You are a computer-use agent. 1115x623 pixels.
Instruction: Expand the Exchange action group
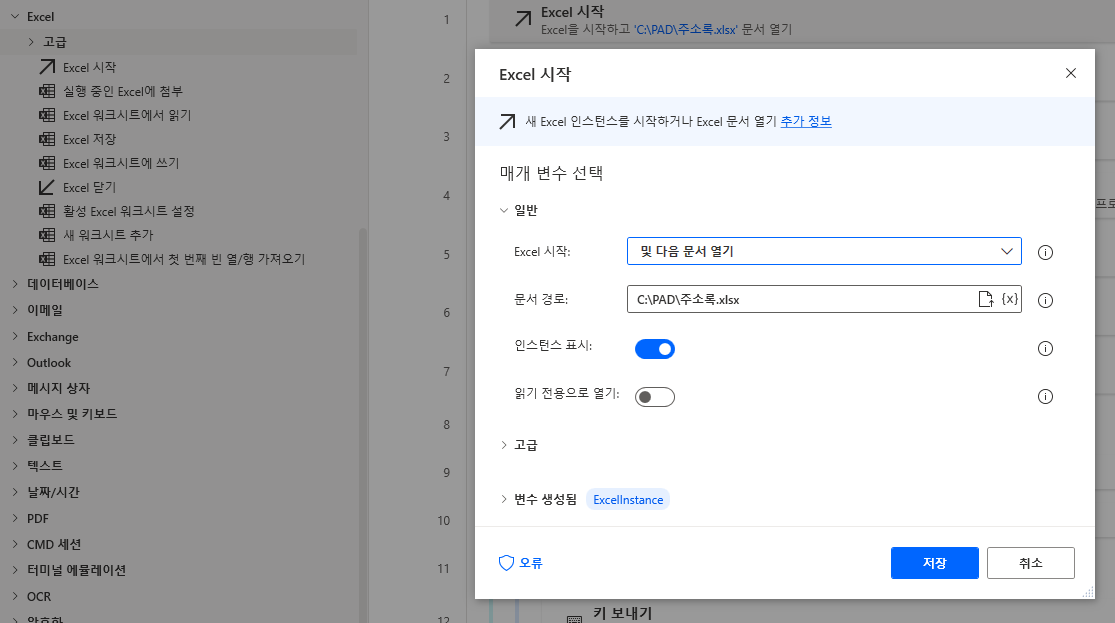point(15,336)
